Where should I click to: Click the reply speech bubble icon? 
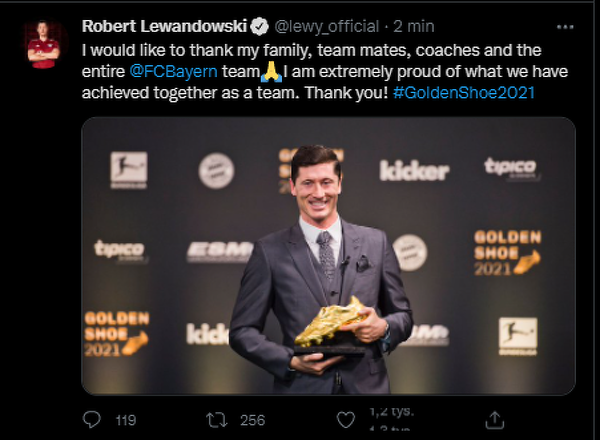(92, 420)
